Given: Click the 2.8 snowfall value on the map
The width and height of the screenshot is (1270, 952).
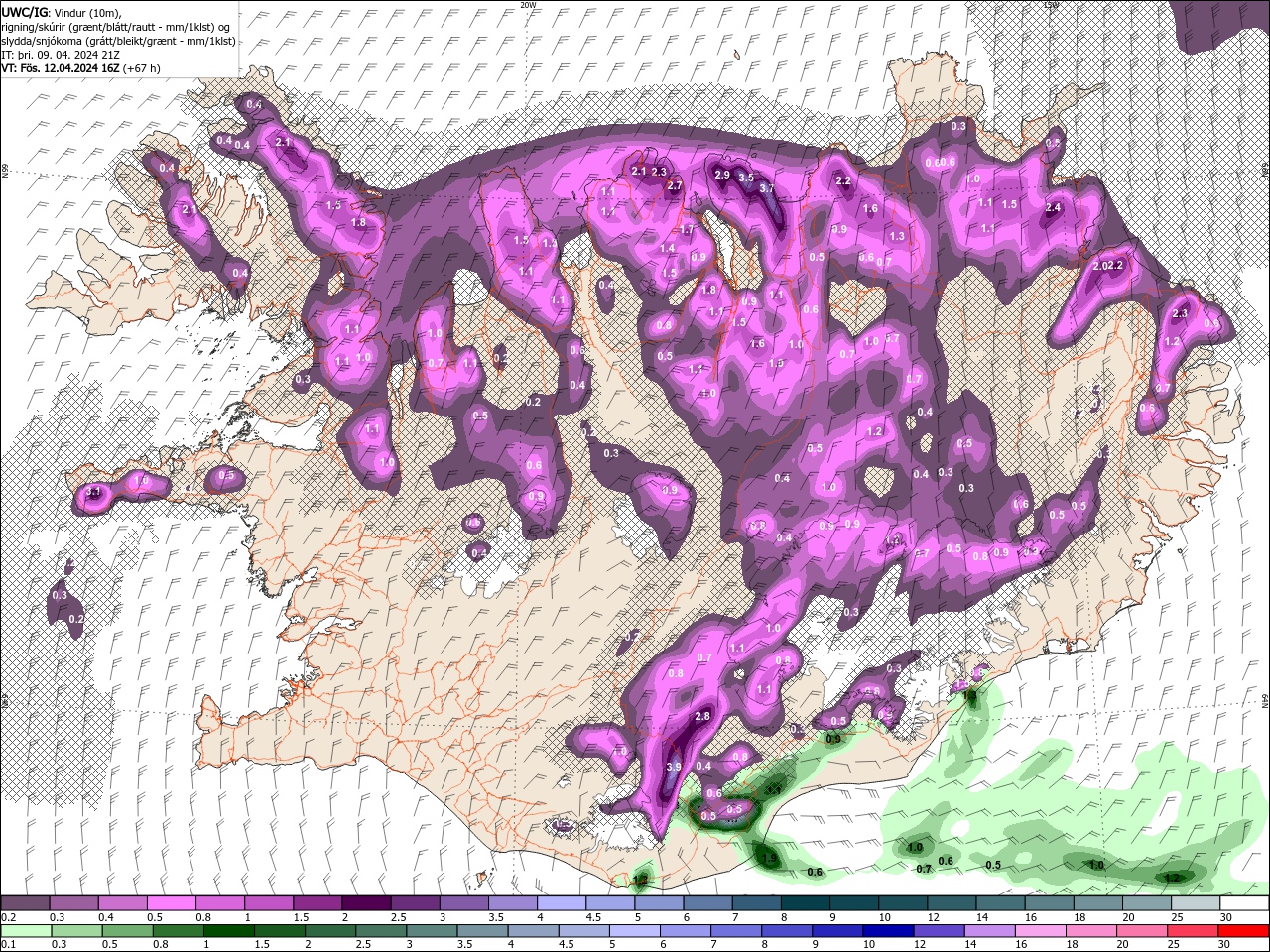Looking at the screenshot, I should coord(702,717).
